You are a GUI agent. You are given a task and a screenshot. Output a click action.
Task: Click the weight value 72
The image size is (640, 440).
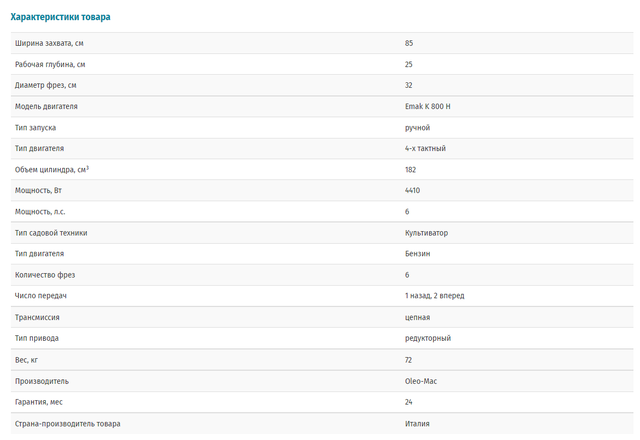point(409,359)
